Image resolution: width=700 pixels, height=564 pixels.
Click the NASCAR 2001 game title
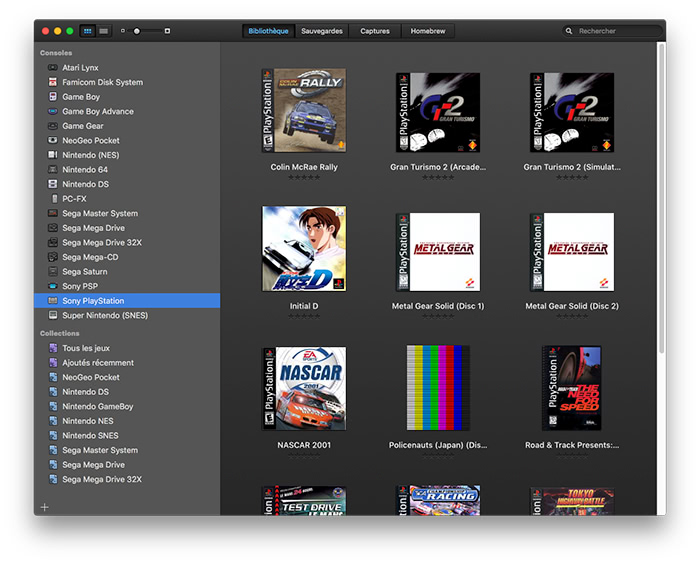coord(304,445)
